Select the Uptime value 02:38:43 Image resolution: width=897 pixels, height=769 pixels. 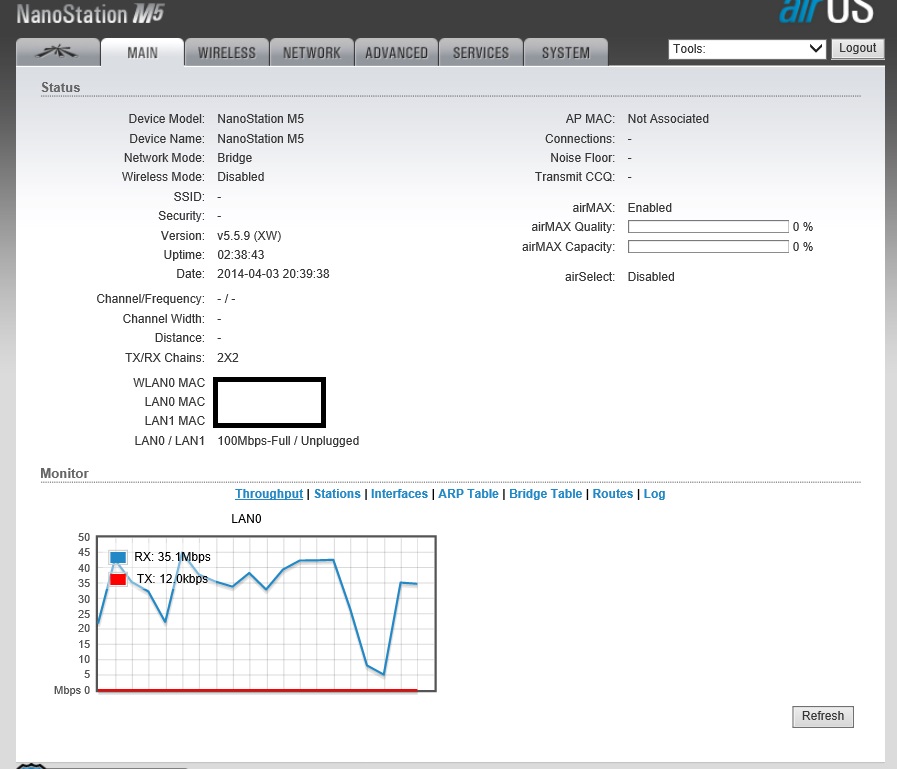(x=241, y=255)
